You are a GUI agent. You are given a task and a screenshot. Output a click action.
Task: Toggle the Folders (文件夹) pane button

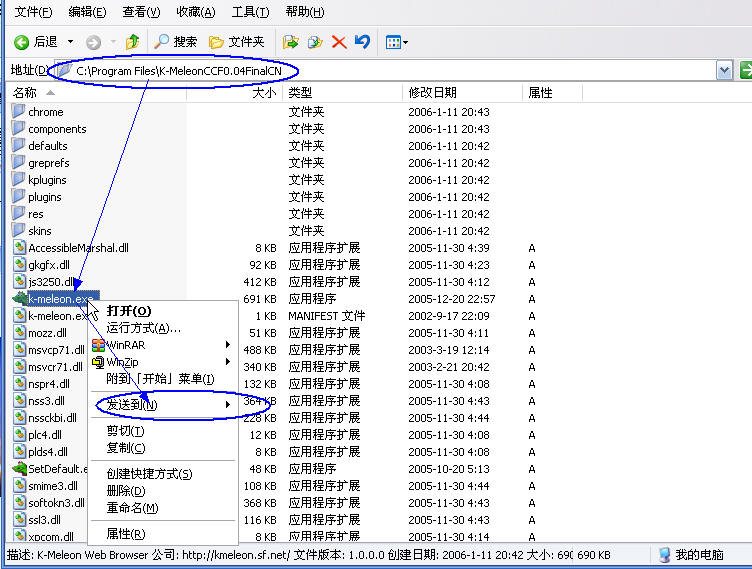tap(237, 42)
